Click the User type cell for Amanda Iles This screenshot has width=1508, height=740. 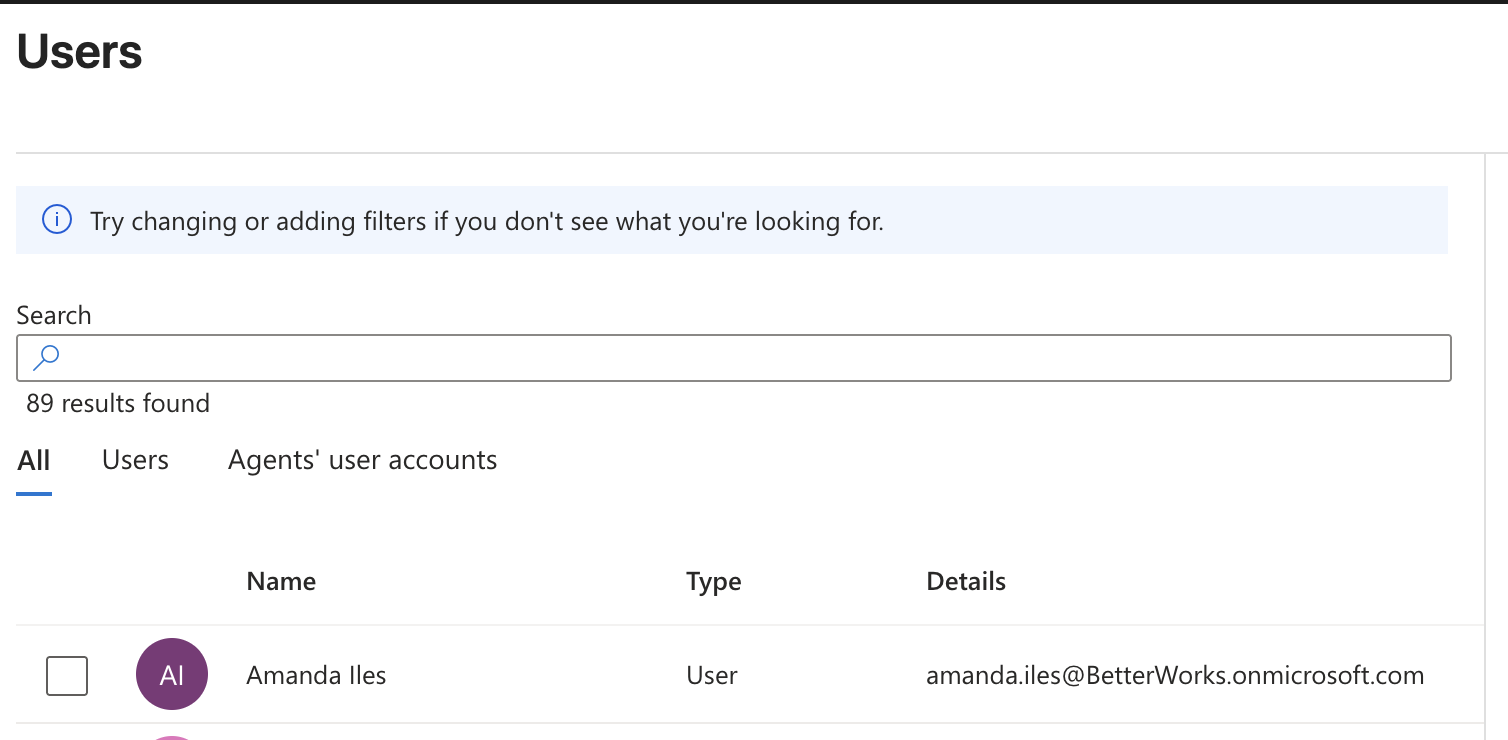(712, 675)
